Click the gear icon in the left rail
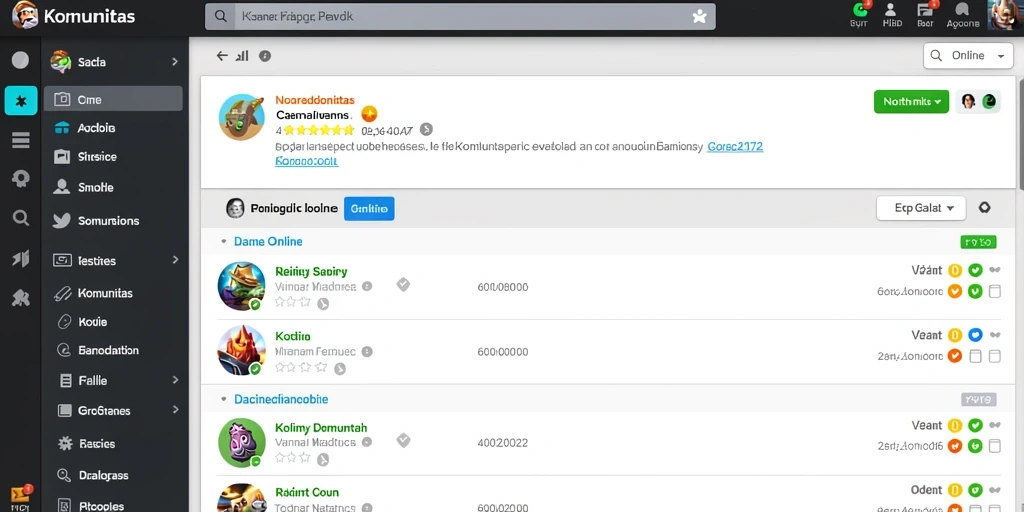 click(x=21, y=178)
